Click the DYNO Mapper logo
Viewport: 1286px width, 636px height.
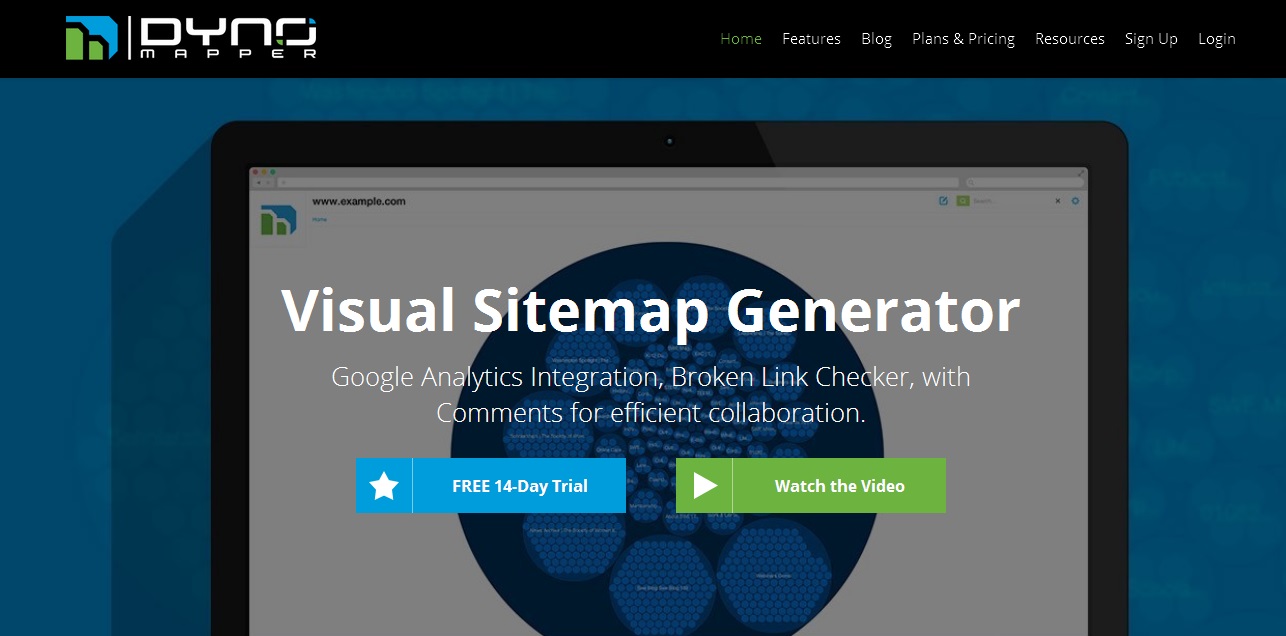(x=192, y=38)
